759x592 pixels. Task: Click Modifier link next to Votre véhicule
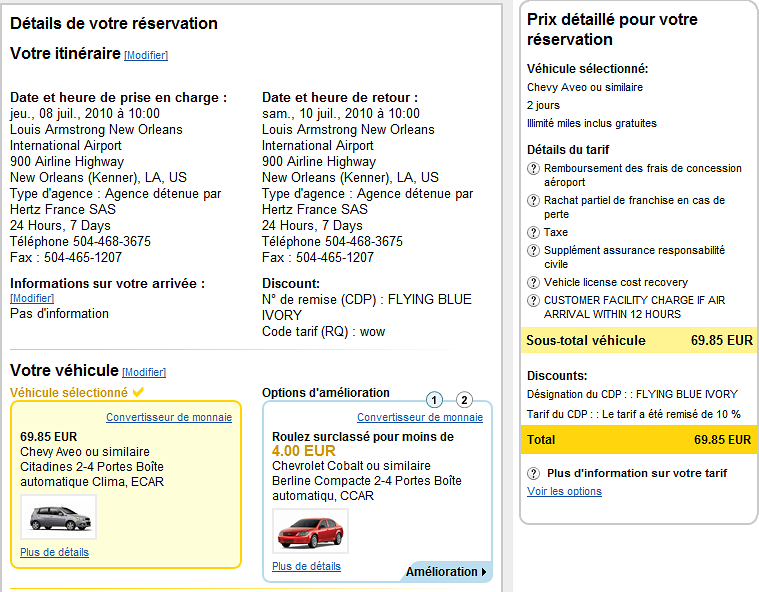(144, 373)
